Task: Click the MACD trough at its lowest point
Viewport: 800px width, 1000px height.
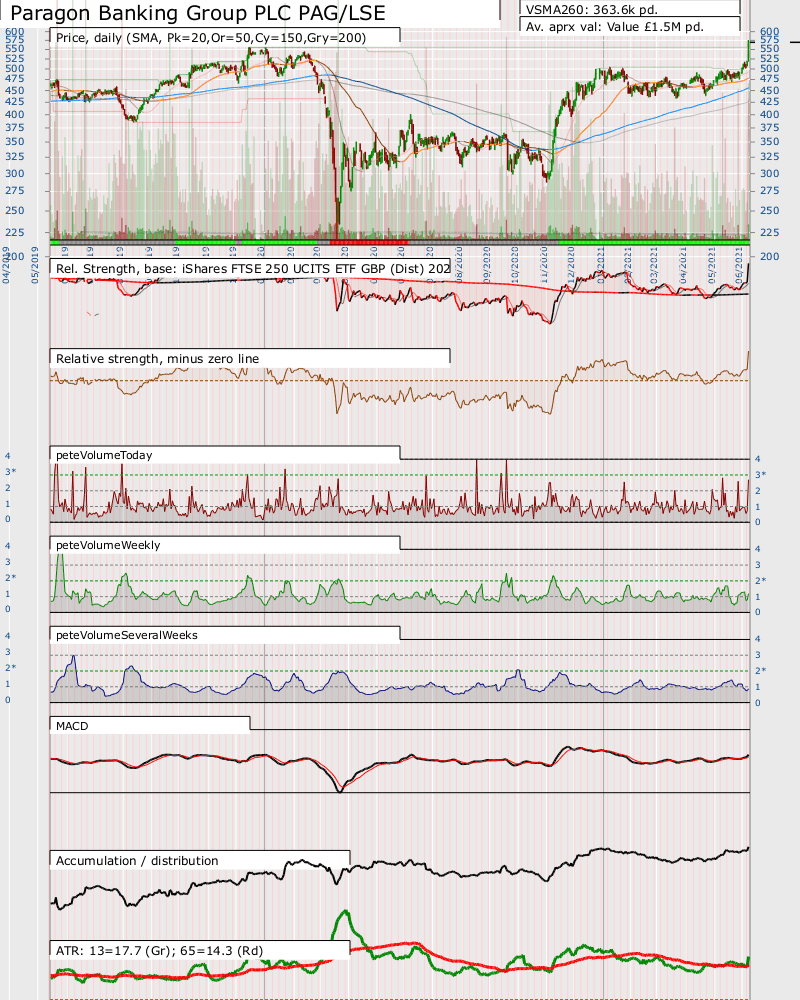Action: coord(340,790)
